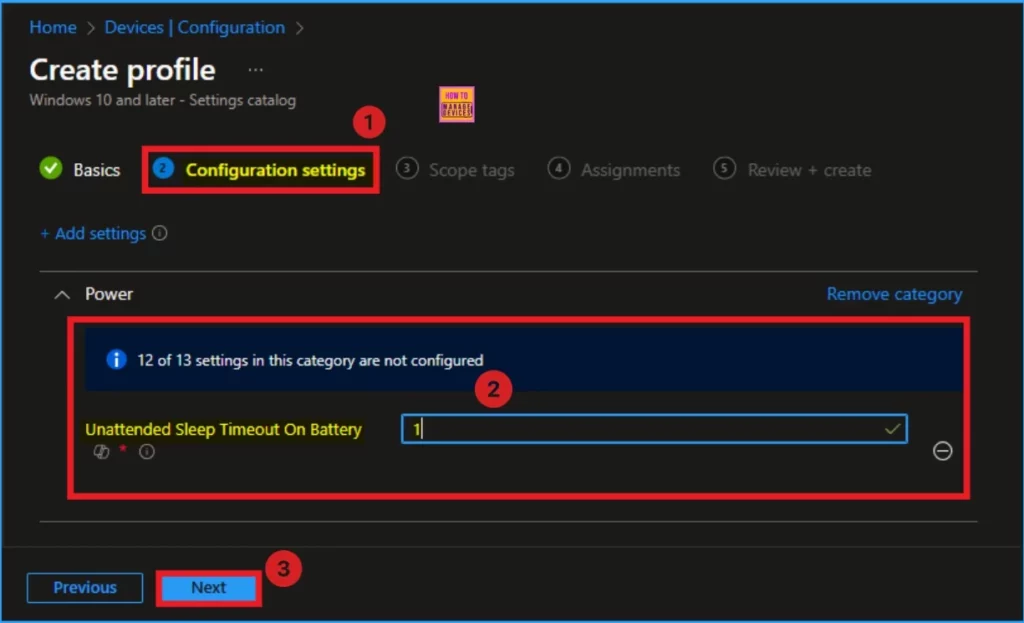
Task: Select the Assignments step
Action: (x=614, y=170)
